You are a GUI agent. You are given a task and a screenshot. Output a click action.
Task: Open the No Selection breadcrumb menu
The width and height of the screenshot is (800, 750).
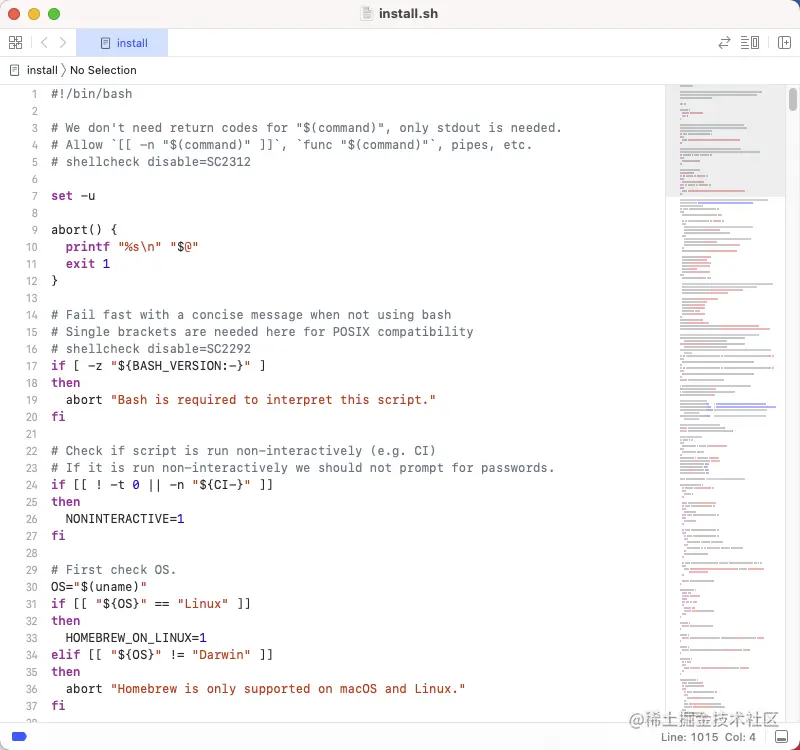[104, 70]
